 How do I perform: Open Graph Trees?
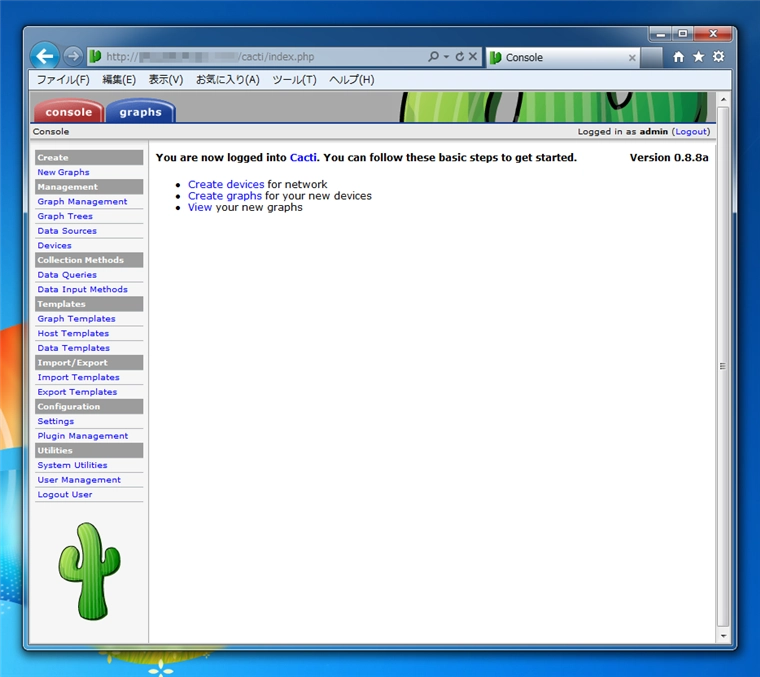(x=65, y=216)
